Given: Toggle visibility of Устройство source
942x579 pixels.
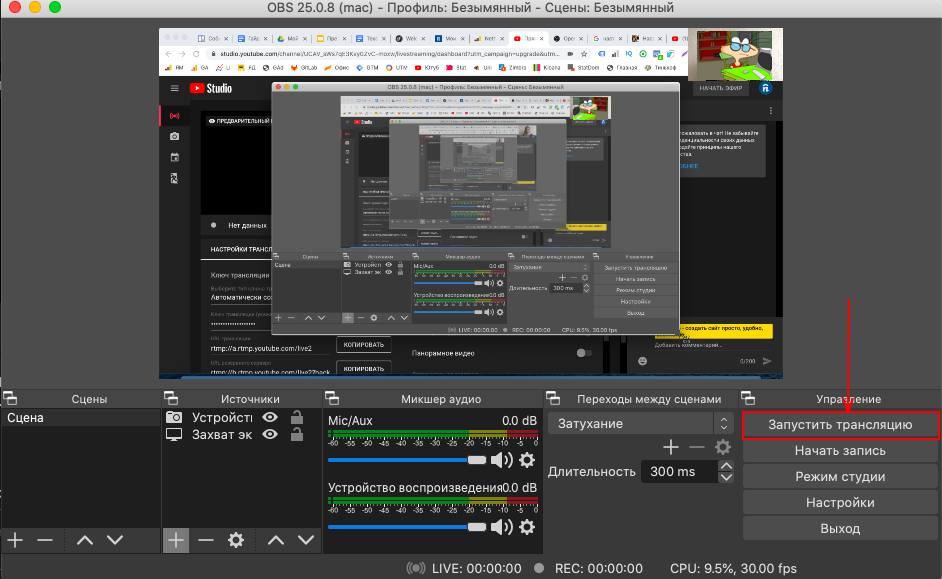Looking at the screenshot, I should (x=270, y=417).
